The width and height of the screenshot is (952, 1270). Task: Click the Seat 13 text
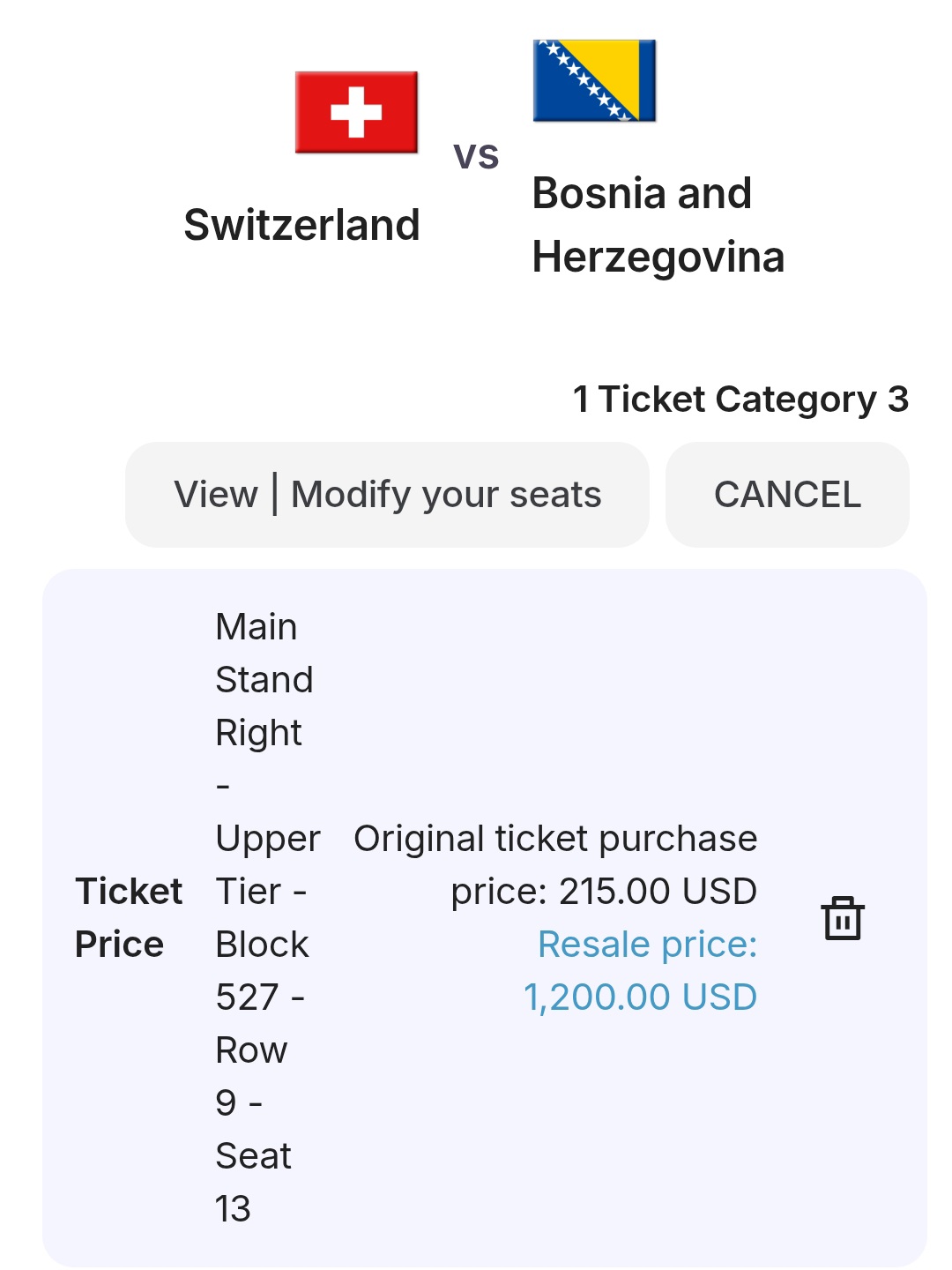pyautogui.click(x=253, y=1182)
